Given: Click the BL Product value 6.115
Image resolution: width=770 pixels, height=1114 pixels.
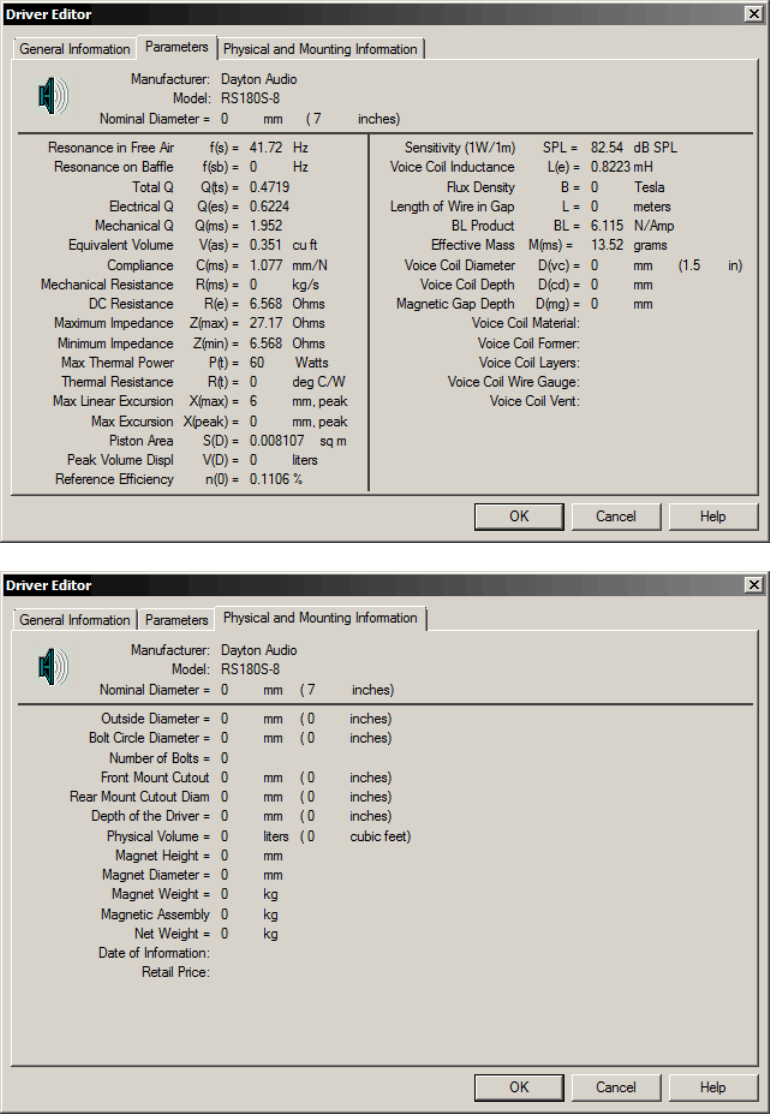Looking at the screenshot, I should pyautogui.click(x=607, y=226).
